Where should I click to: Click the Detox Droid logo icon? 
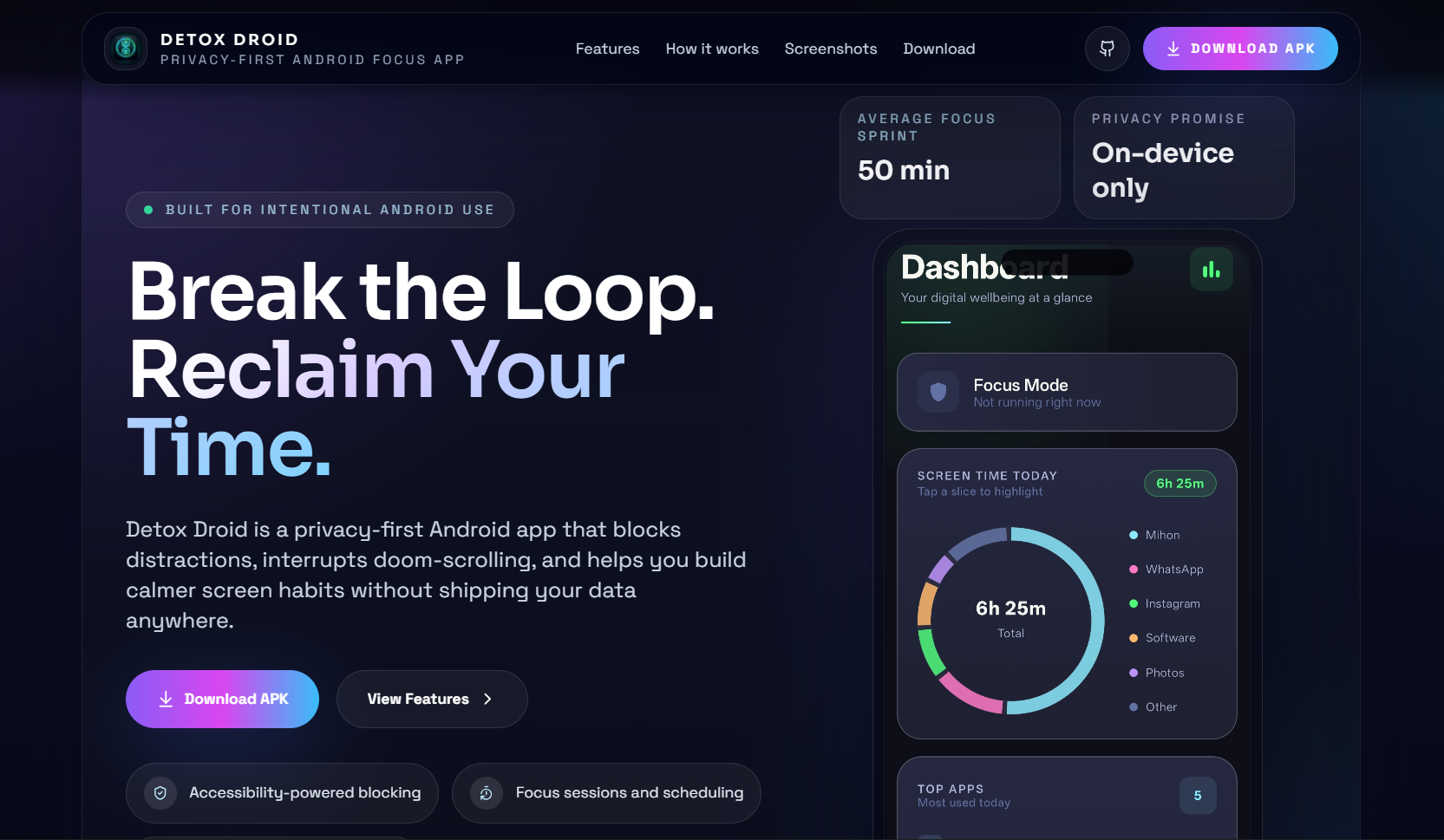tap(126, 49)
